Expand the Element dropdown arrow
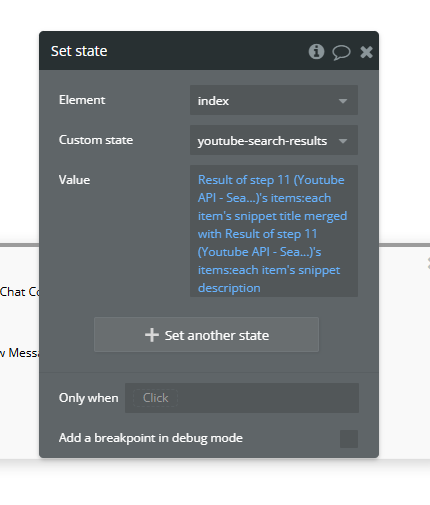Image resolution: width=430 pixels, height=505 pixels. (343, 101)
